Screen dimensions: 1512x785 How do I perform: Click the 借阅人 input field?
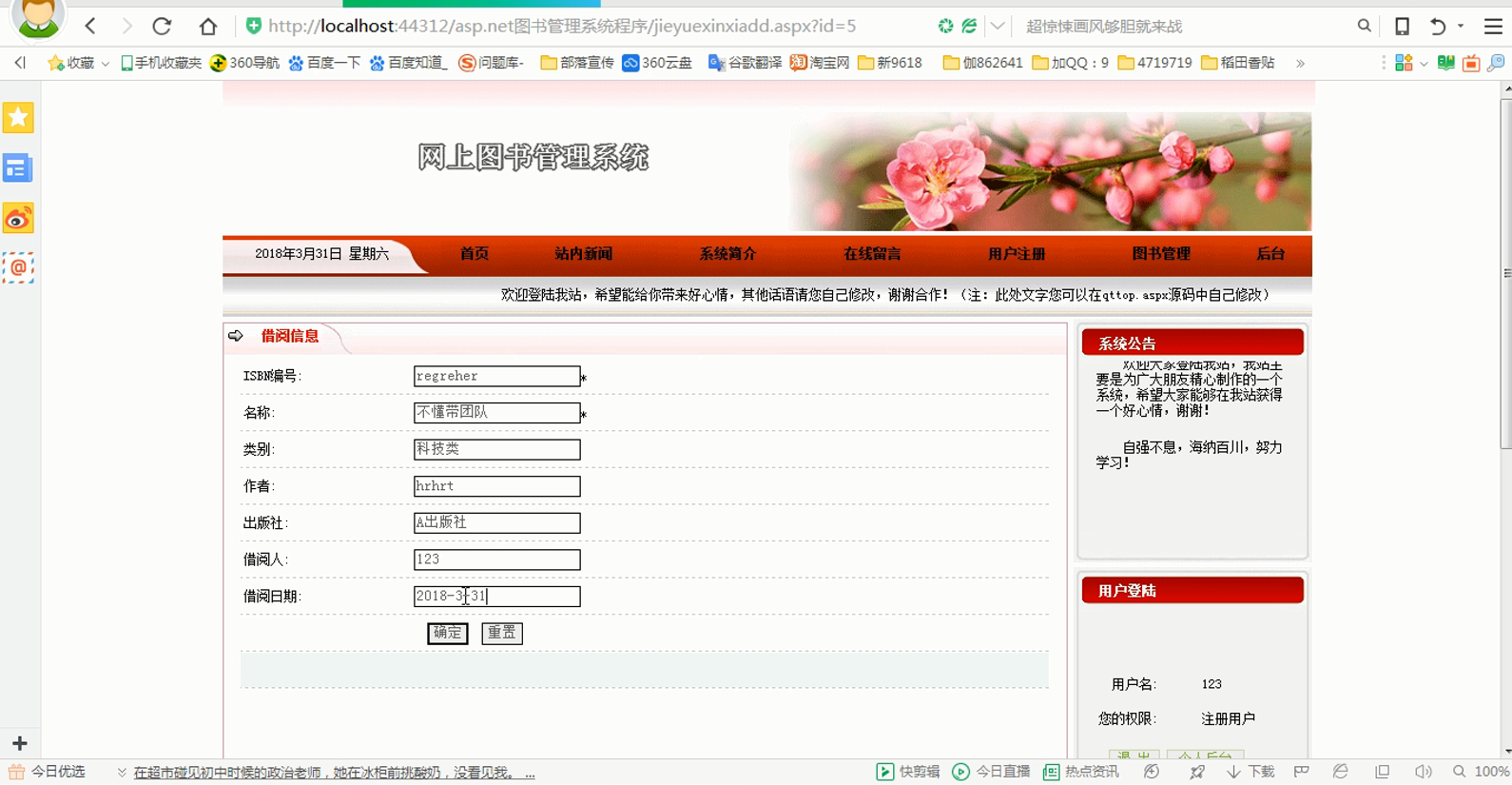(496, 559)
